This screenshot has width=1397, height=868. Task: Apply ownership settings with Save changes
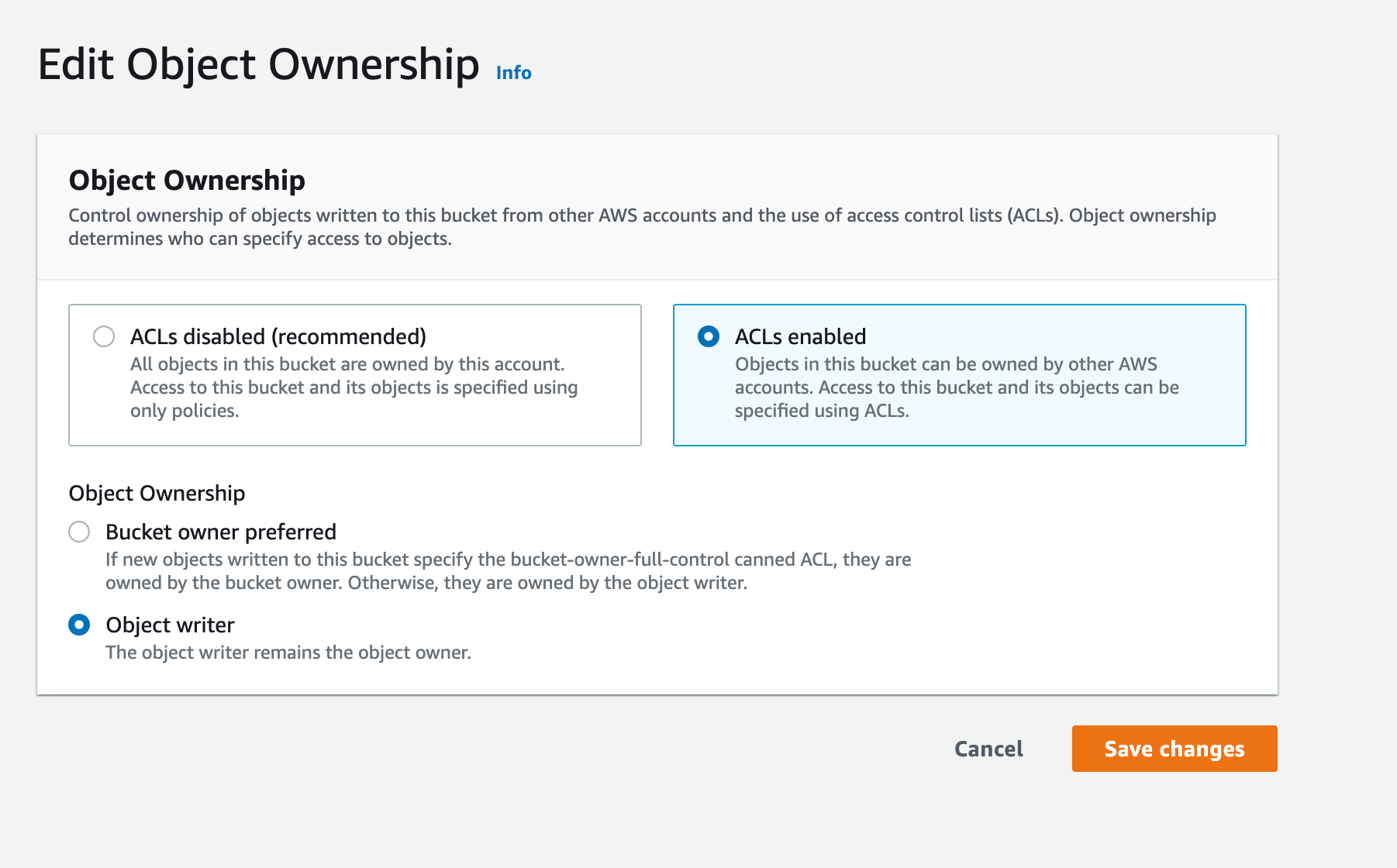click(x=1174, y=749)
